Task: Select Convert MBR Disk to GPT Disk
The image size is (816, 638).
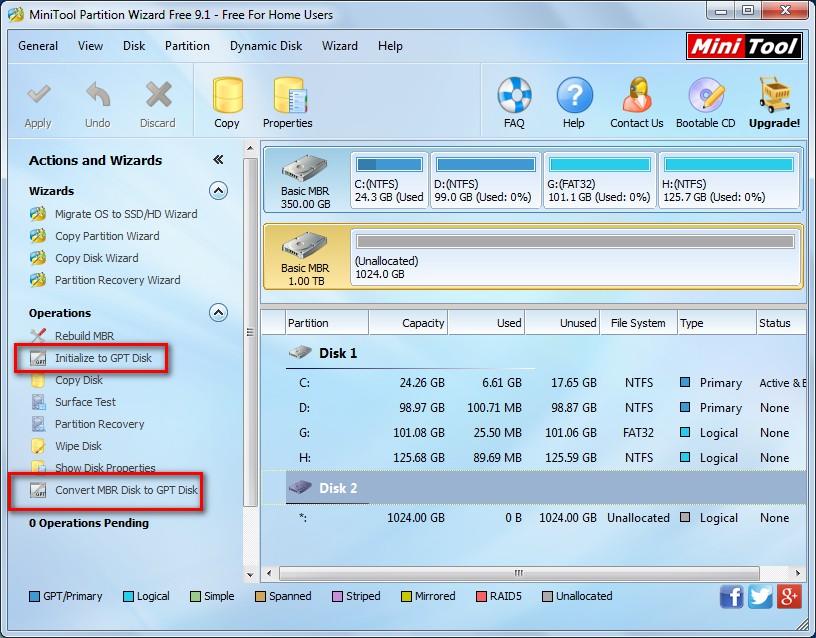Action: [126, 490]
